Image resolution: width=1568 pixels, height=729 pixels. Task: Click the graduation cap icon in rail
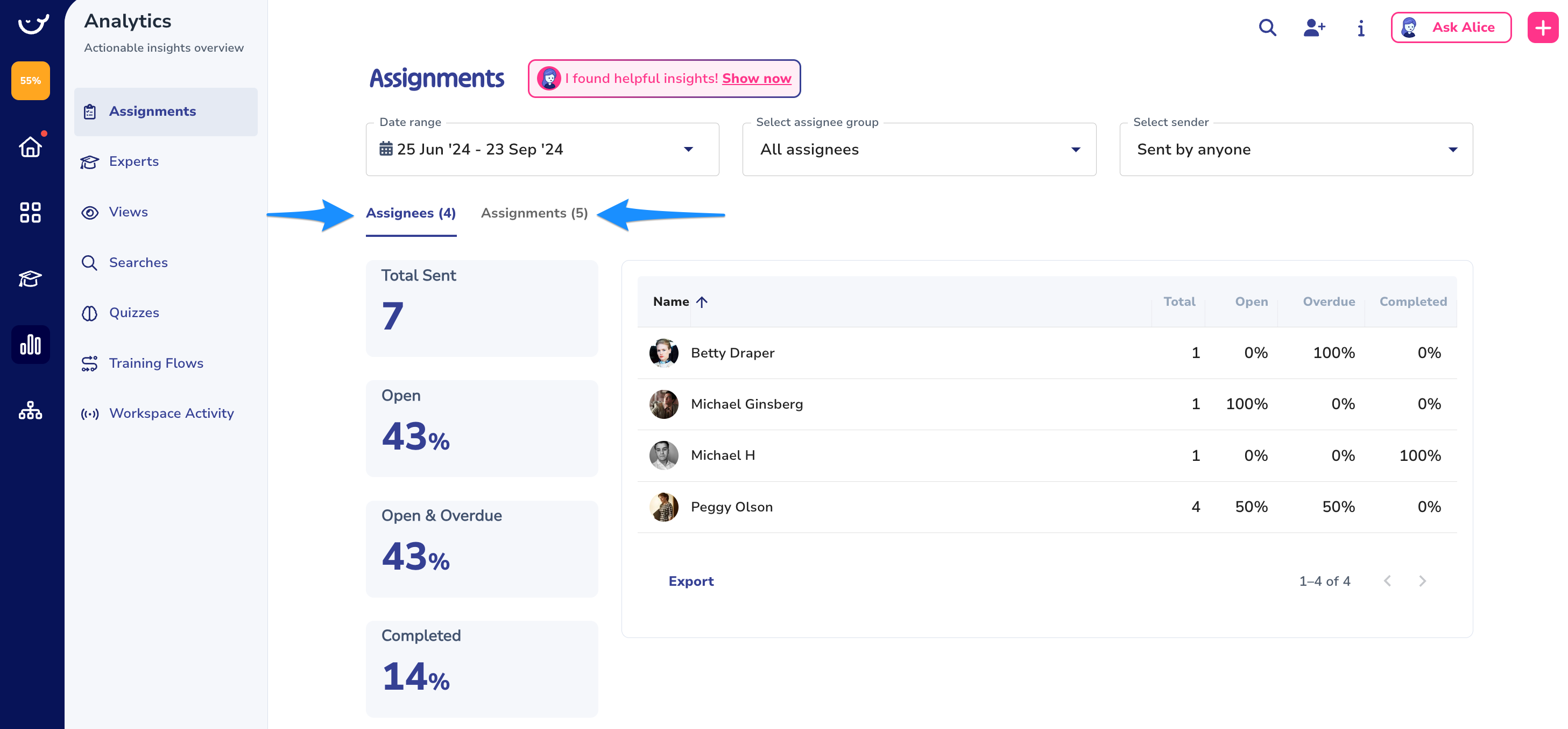(x=30, y=279)
